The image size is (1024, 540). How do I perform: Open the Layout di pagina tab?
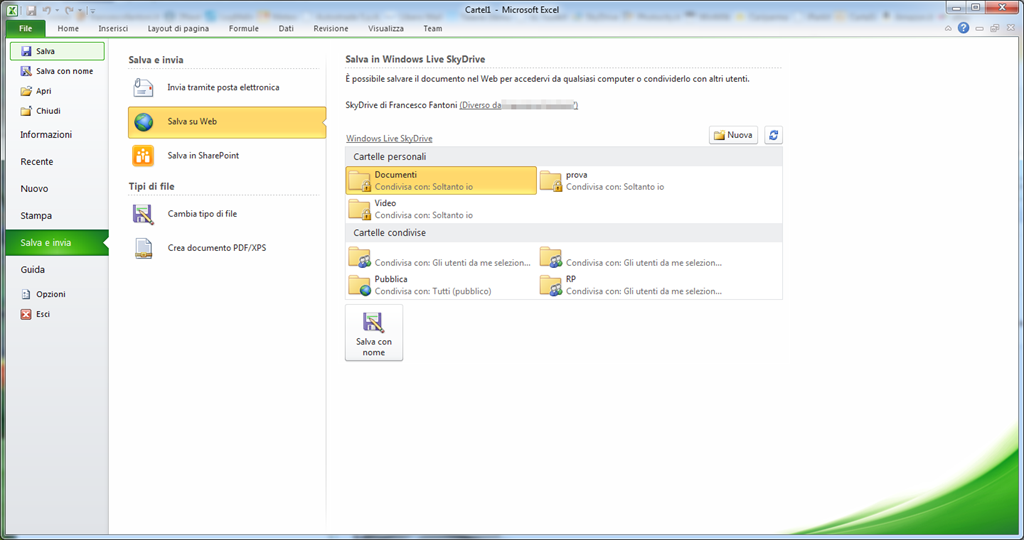[x=178, y=29]
